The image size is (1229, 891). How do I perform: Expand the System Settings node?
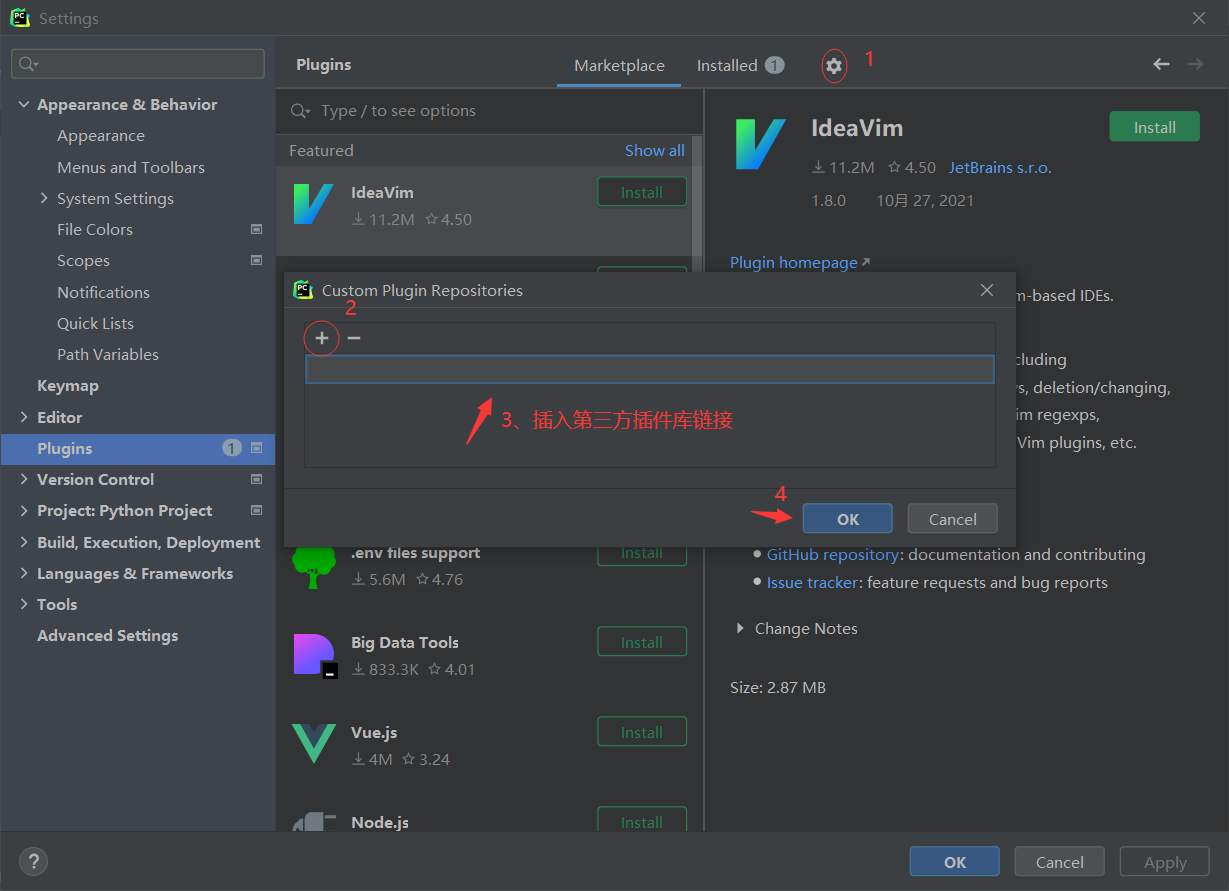pyautogui.click(x=44, y=198)
